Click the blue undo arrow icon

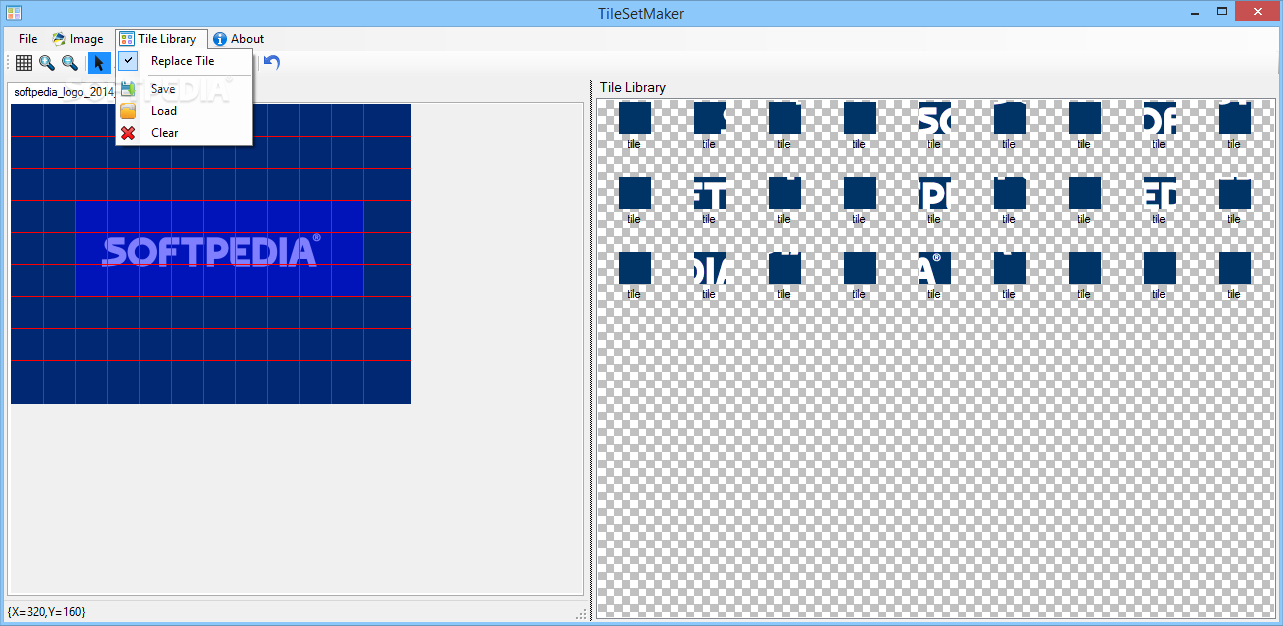pos(272,62)
